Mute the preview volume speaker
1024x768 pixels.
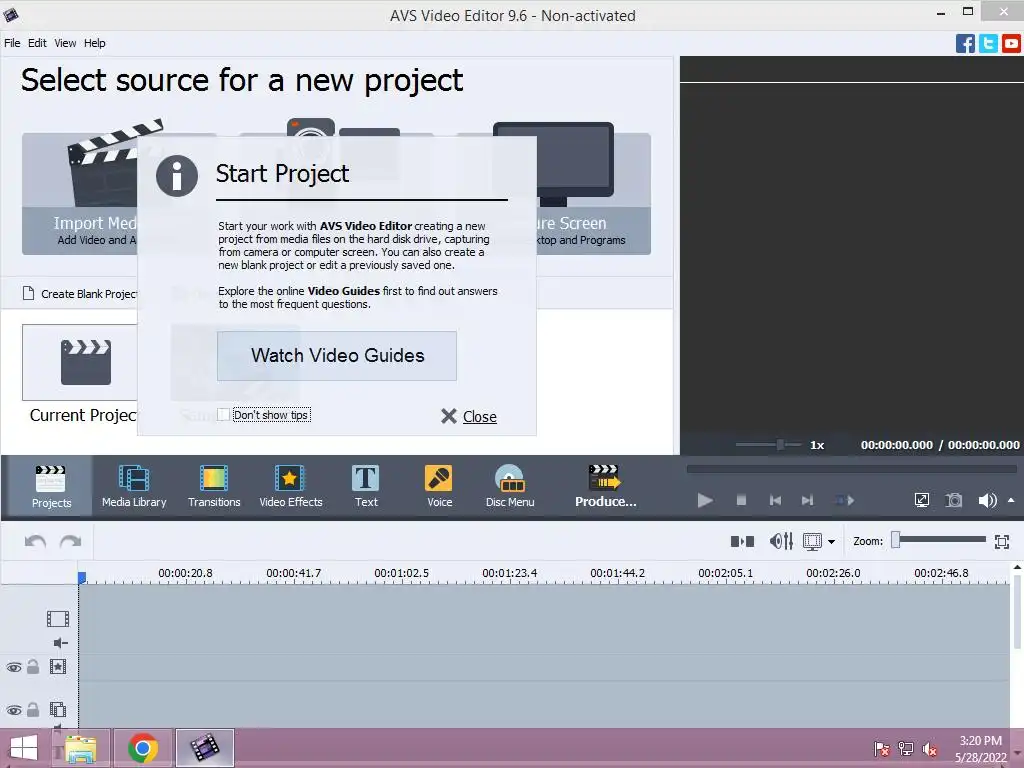987,500
